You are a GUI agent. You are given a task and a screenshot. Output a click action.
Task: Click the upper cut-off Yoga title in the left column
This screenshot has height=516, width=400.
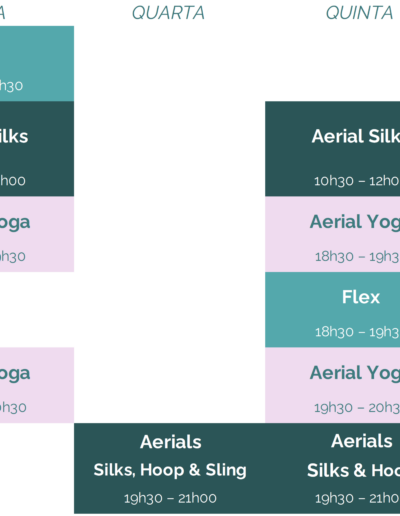point(15,223)
